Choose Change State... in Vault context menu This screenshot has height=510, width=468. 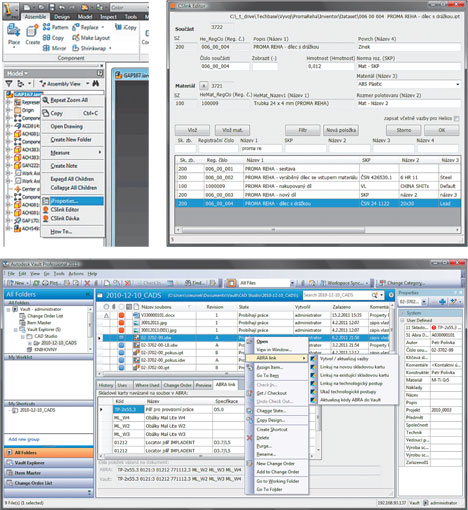pos(277,411)
